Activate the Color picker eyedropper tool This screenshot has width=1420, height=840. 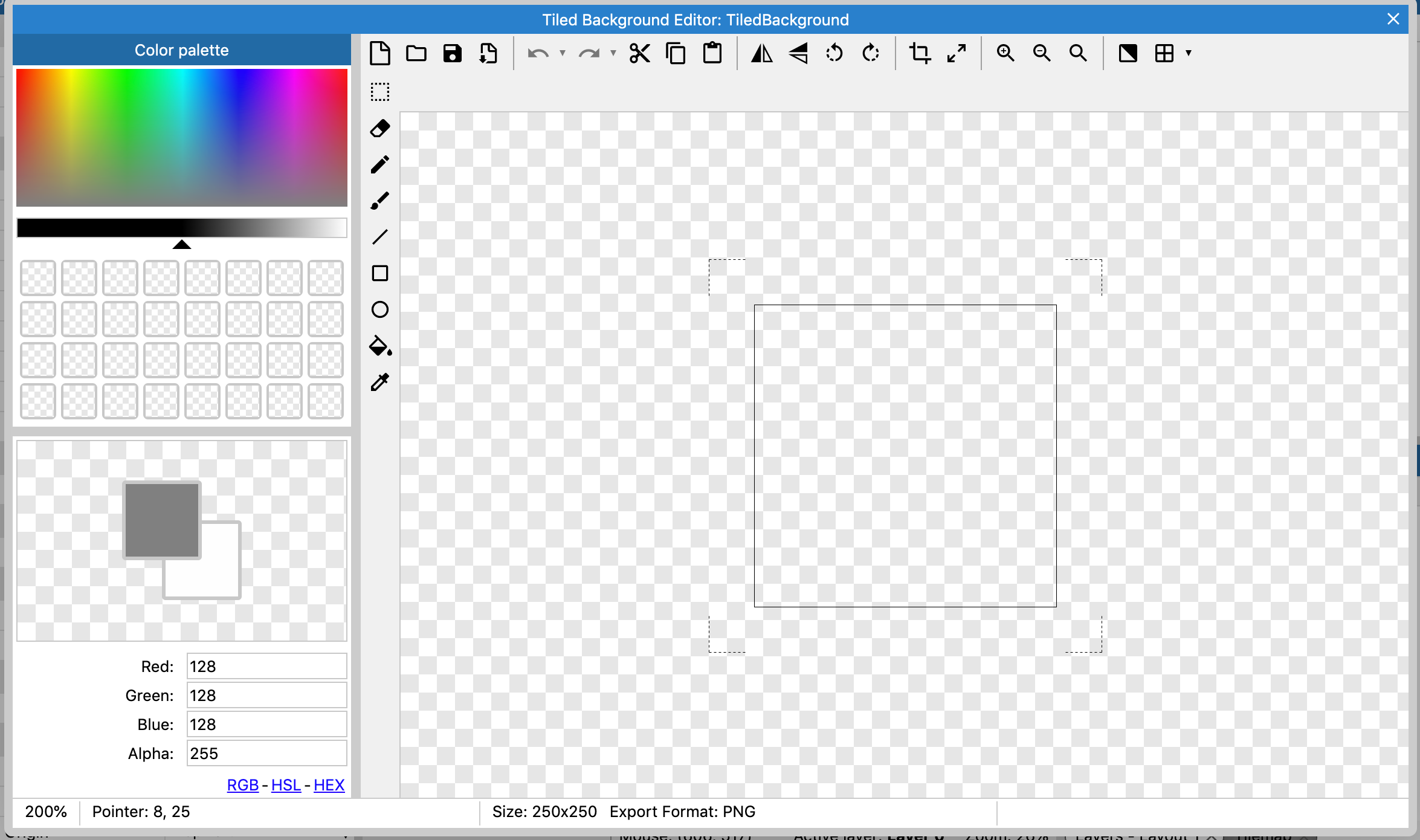(x=380, y=382)
